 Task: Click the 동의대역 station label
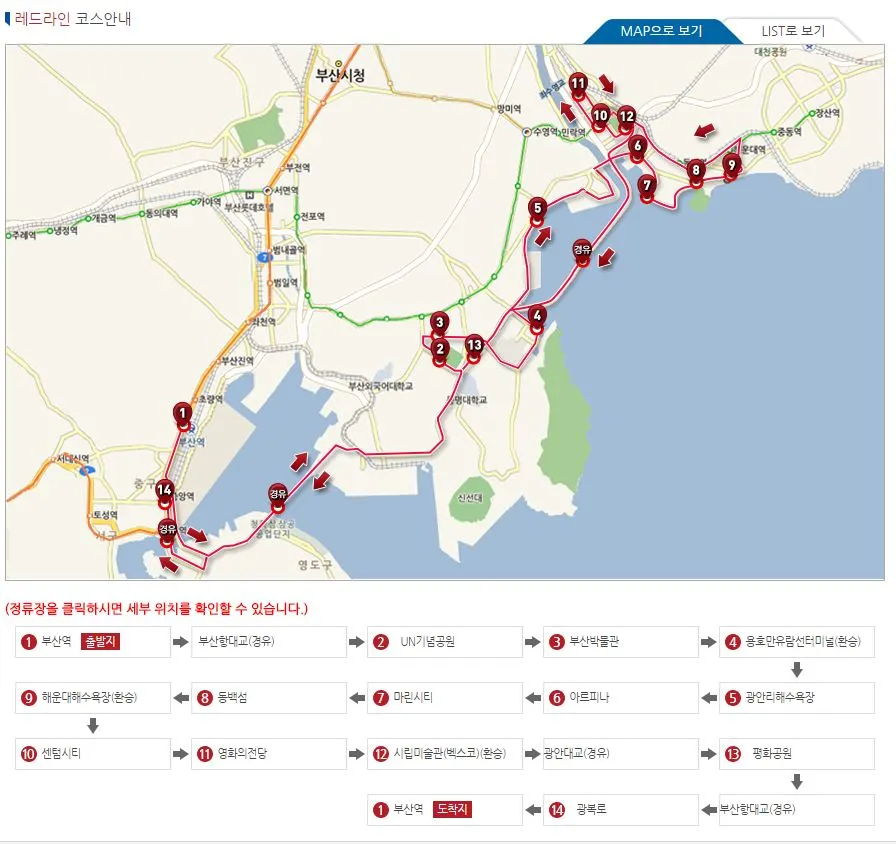(x=162, y=213)
